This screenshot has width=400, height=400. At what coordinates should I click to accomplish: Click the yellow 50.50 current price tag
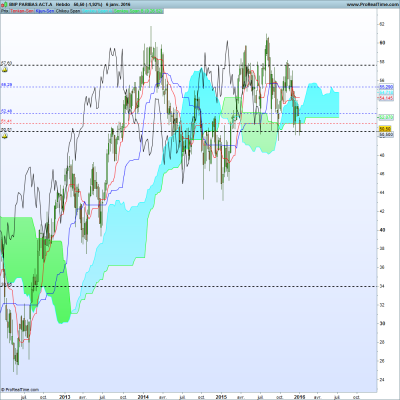(385, 129)
